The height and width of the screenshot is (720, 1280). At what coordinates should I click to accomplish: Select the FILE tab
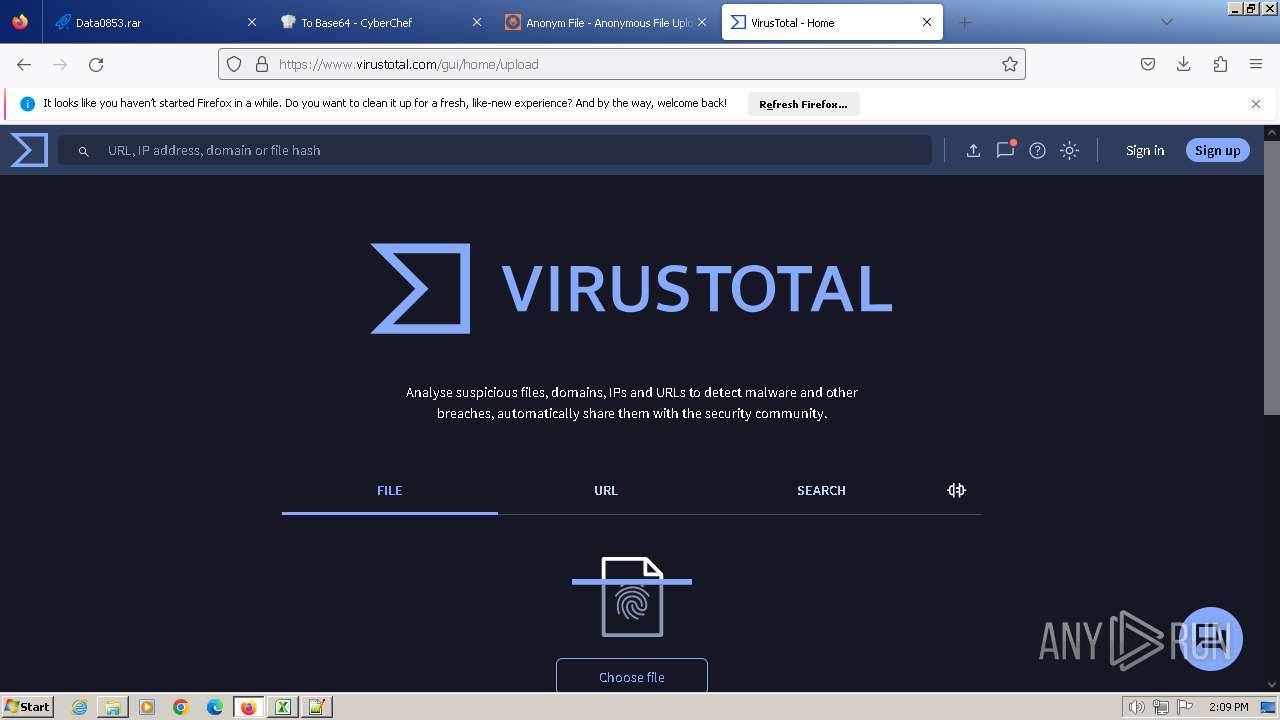click(390, 490)
